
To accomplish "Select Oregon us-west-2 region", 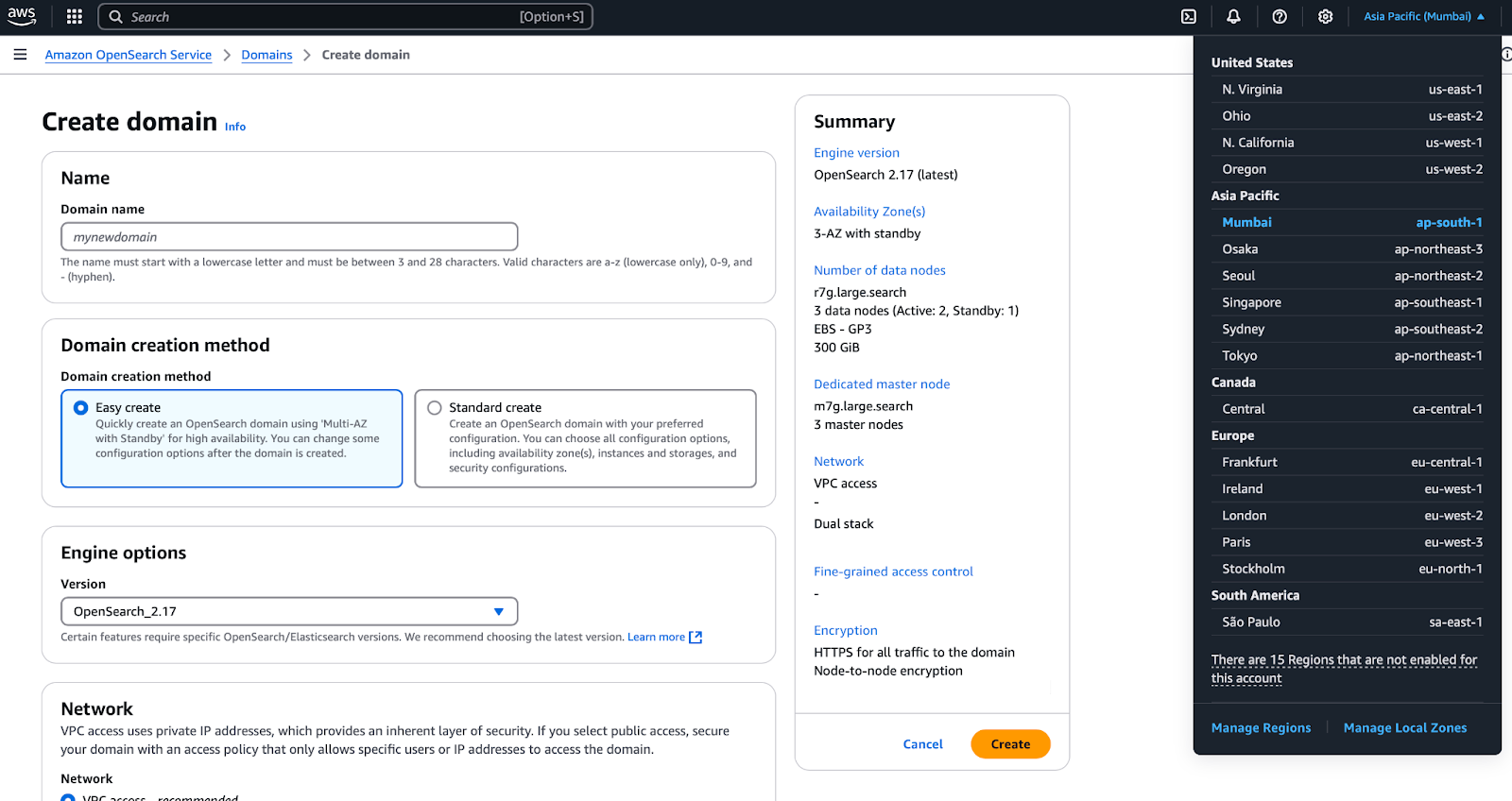I will click(1351, 169).
